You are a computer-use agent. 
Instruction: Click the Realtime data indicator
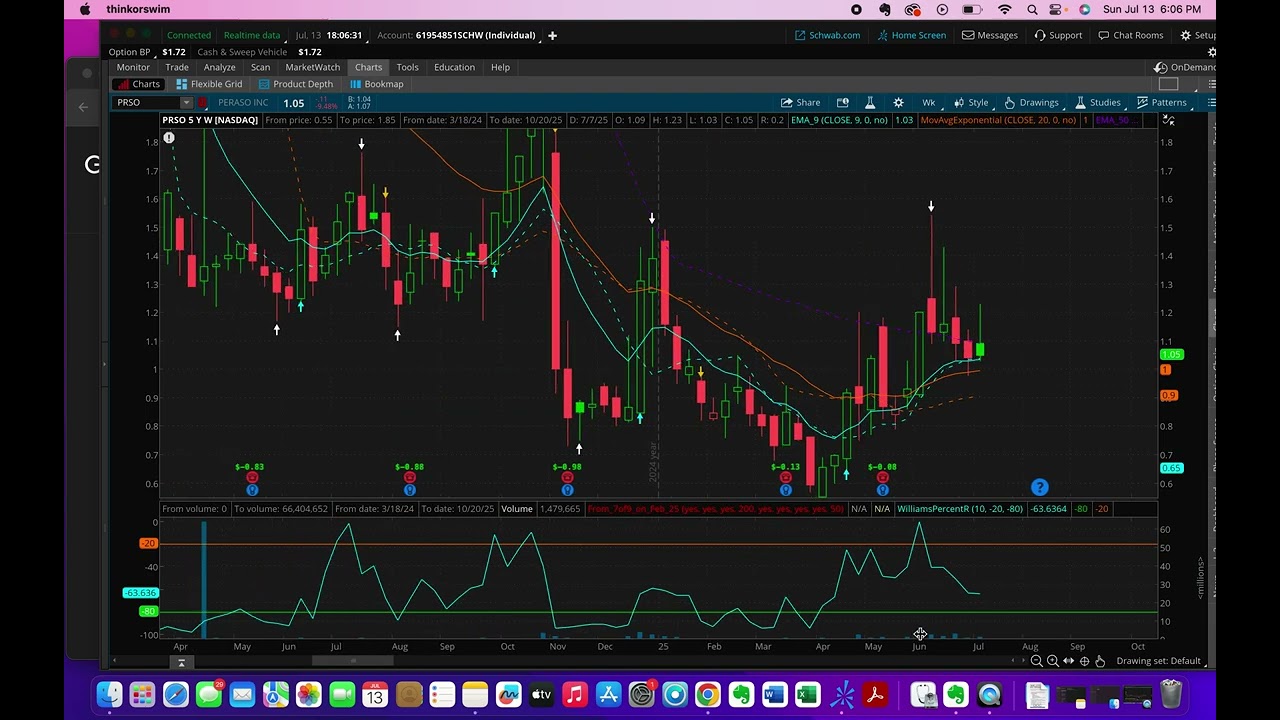[x=252, y=35]
